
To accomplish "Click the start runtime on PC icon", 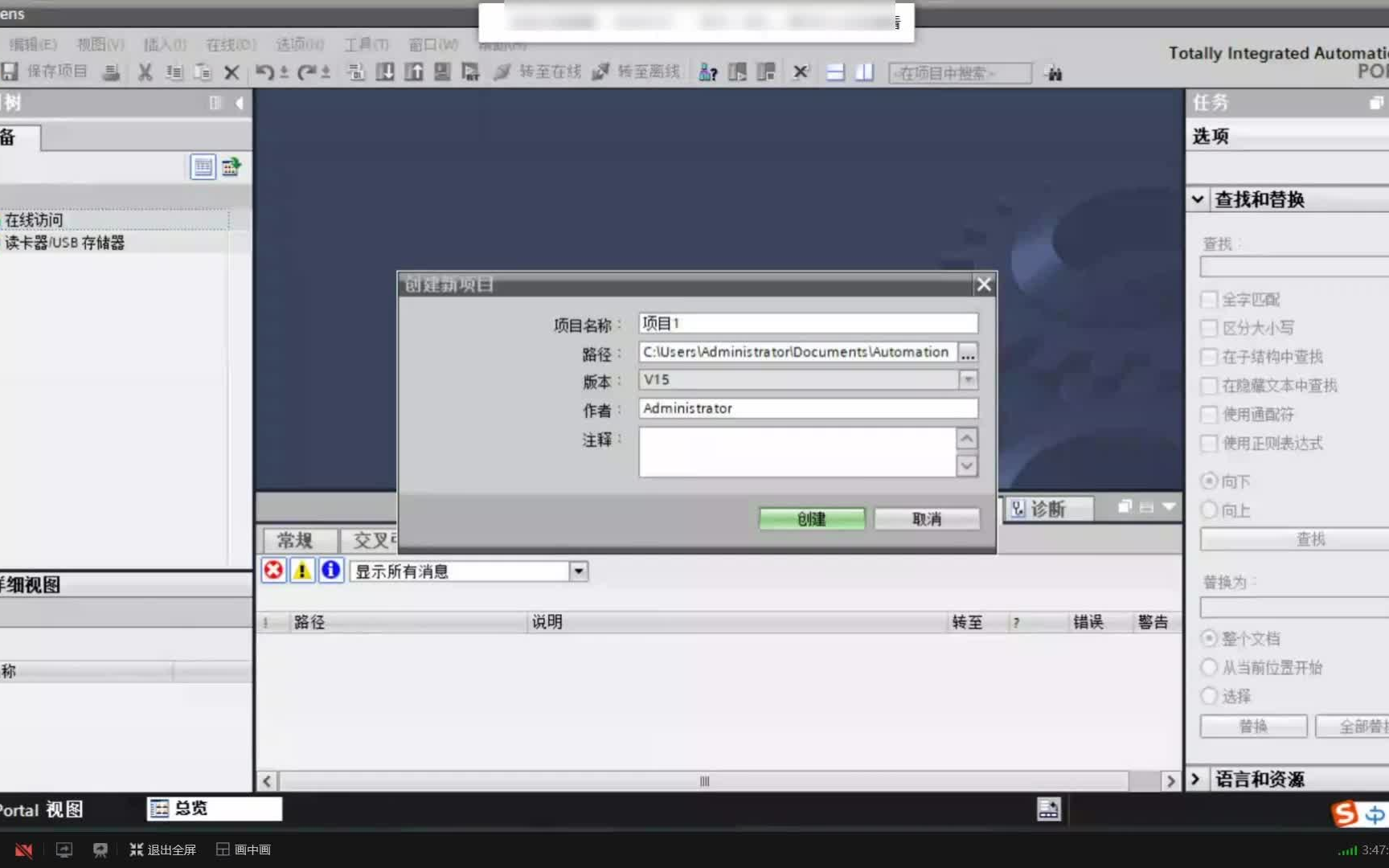I will pos(470,72).
